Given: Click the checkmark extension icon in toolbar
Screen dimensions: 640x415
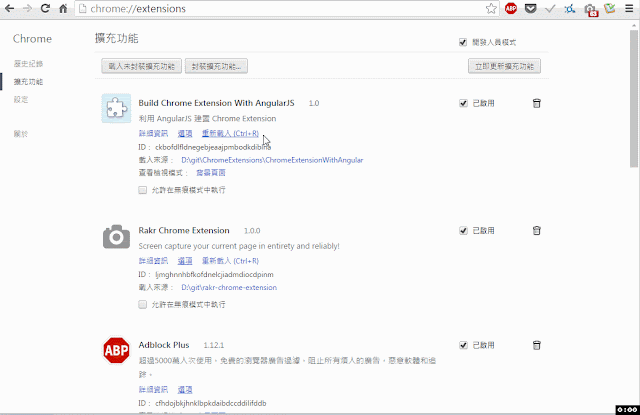Looking at the screenshot, I should pyautogui.click(x=550, y=8).
